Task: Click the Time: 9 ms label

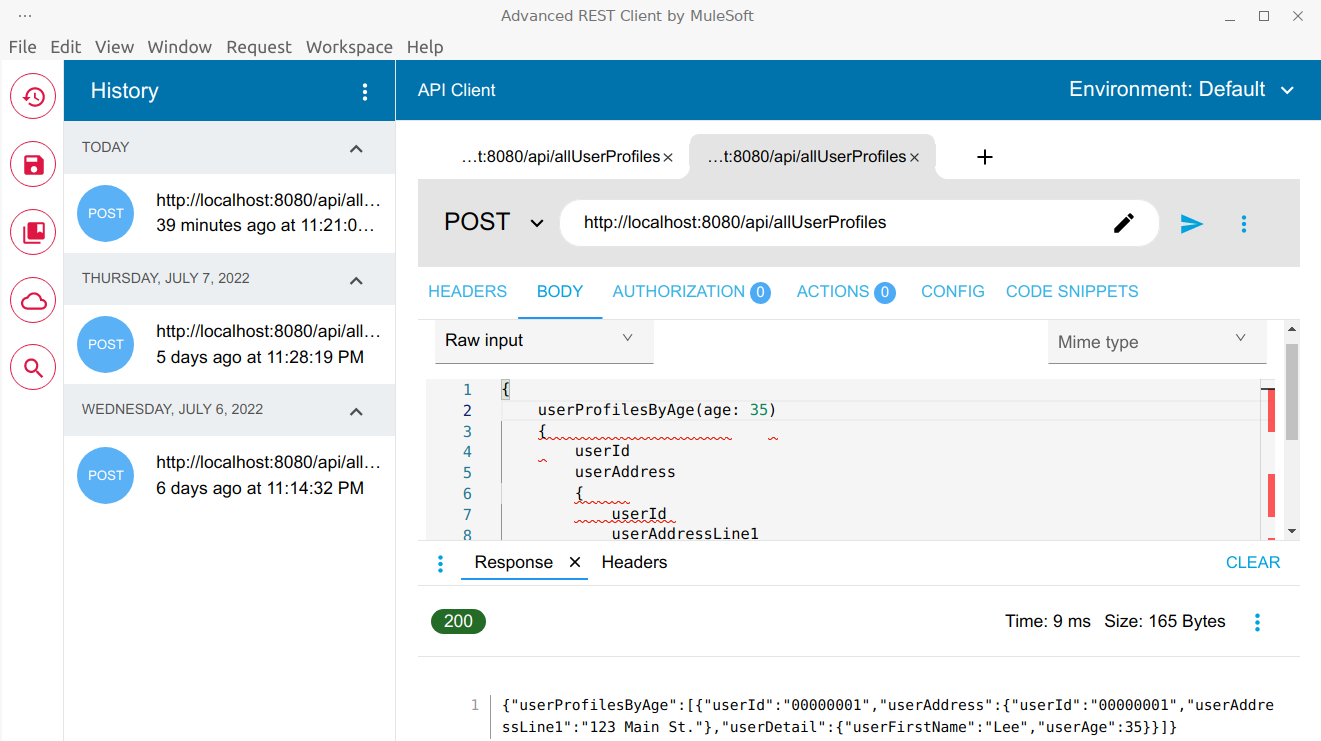Action: [x=1048, y=621]
